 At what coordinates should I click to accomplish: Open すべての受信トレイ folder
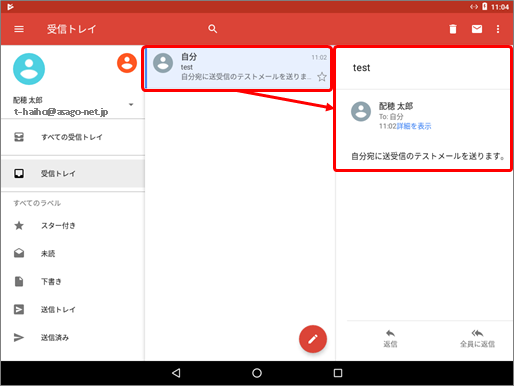pos(73,137)
